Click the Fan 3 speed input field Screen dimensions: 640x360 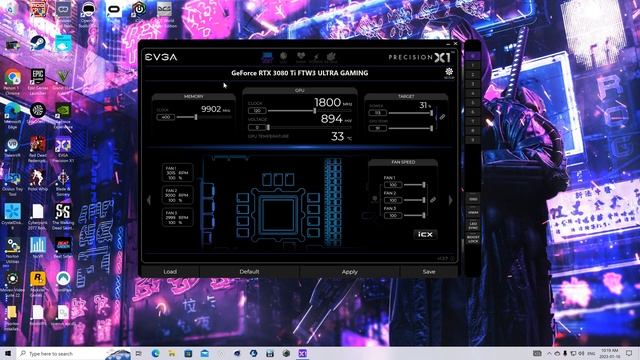tap(393, 216)
